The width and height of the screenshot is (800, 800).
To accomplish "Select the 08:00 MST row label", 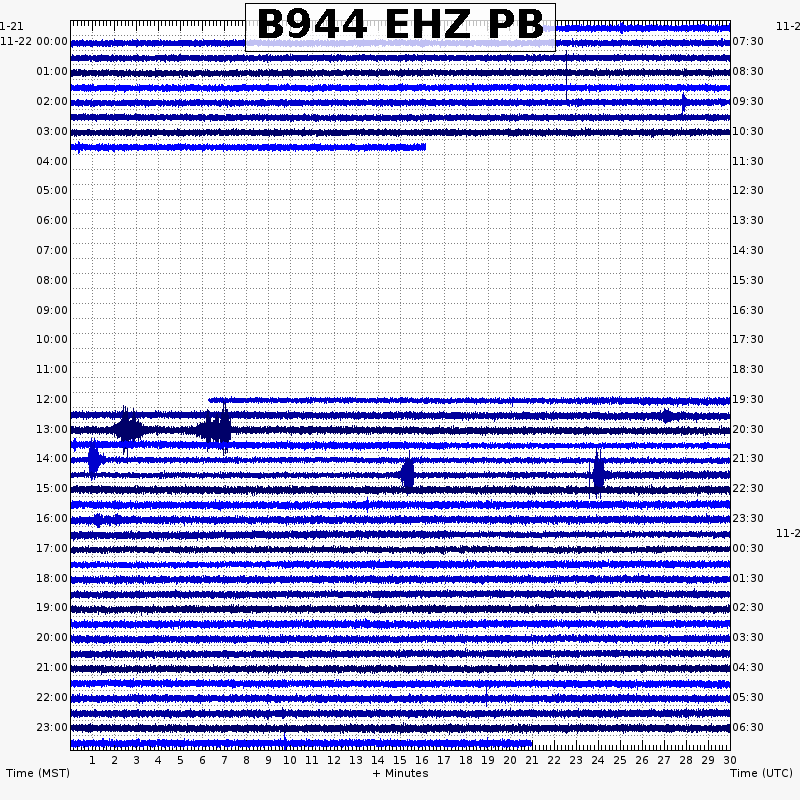I will pos(52,281).
